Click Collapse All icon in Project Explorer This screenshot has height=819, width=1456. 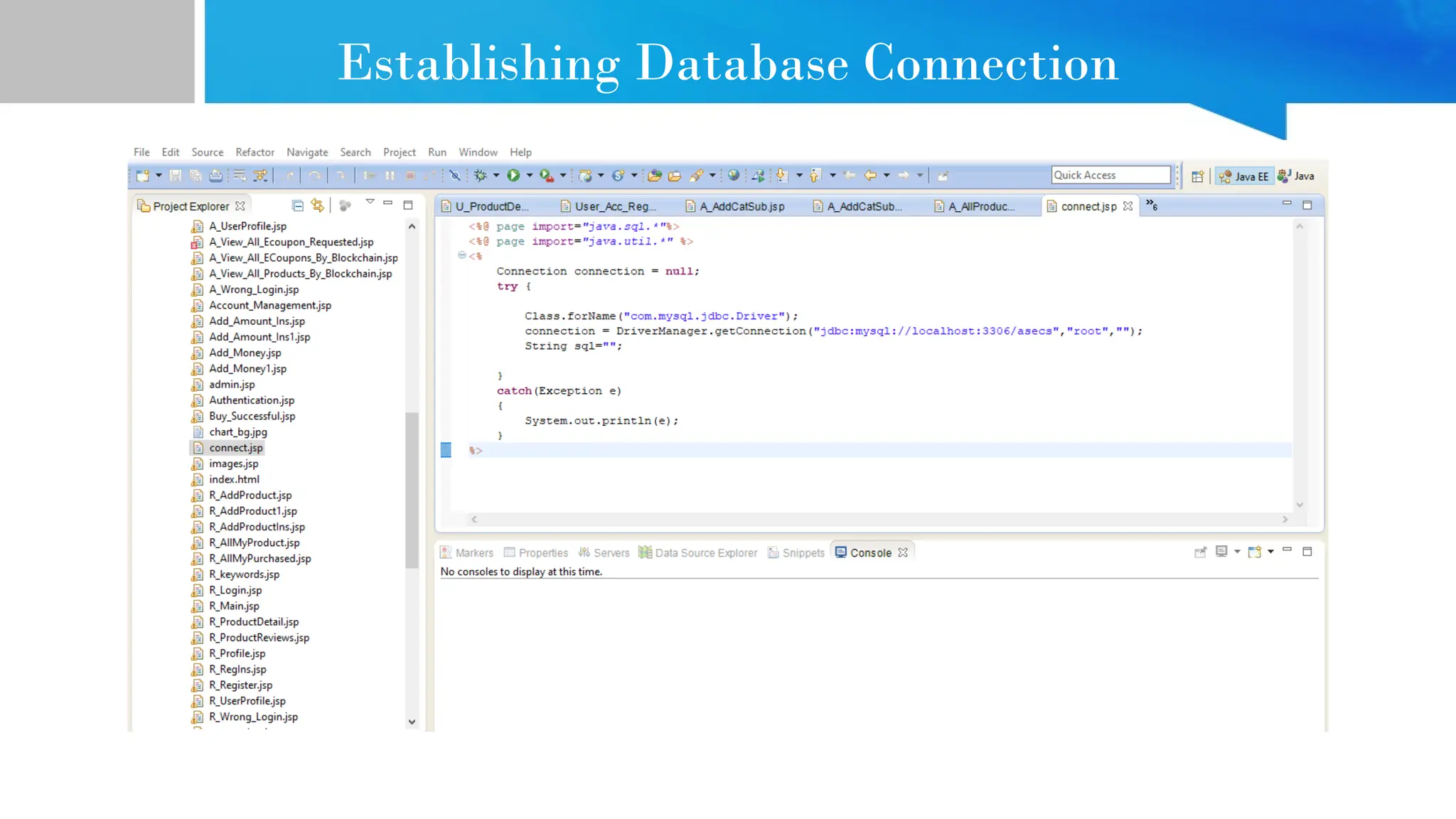coord(298,206)
